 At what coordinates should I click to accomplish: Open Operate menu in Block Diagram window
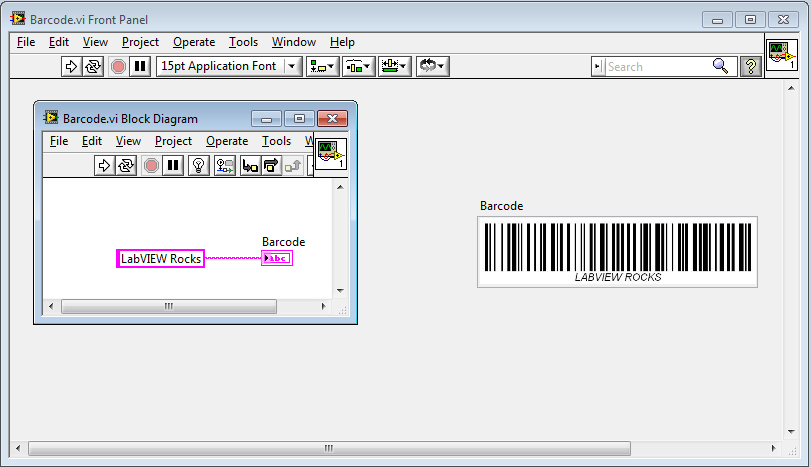pos(227,141)
